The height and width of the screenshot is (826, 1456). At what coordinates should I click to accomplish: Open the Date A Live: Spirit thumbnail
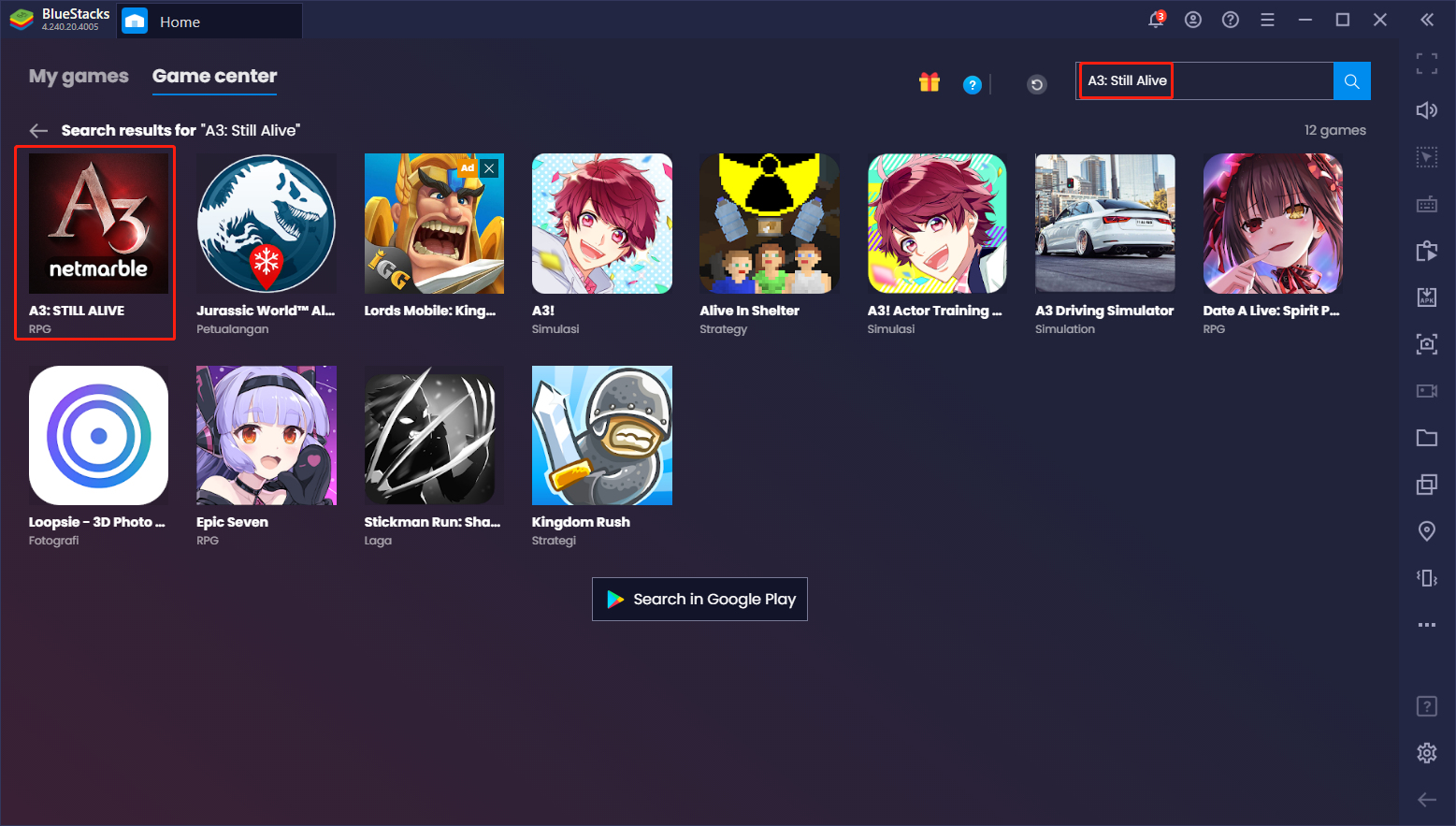pos(1273,224)
